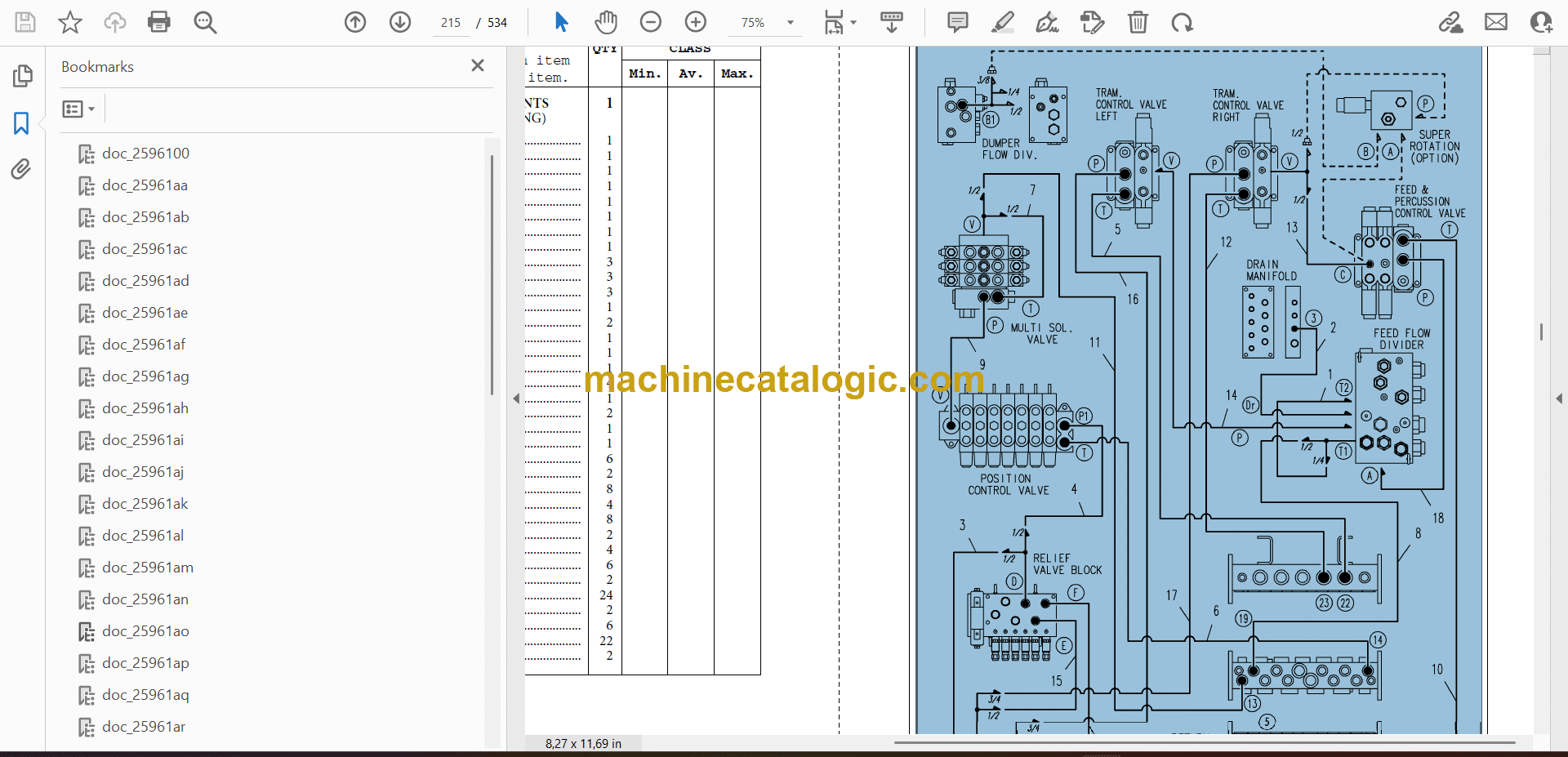Select the Highlight text tool

tap(1002, 22)
